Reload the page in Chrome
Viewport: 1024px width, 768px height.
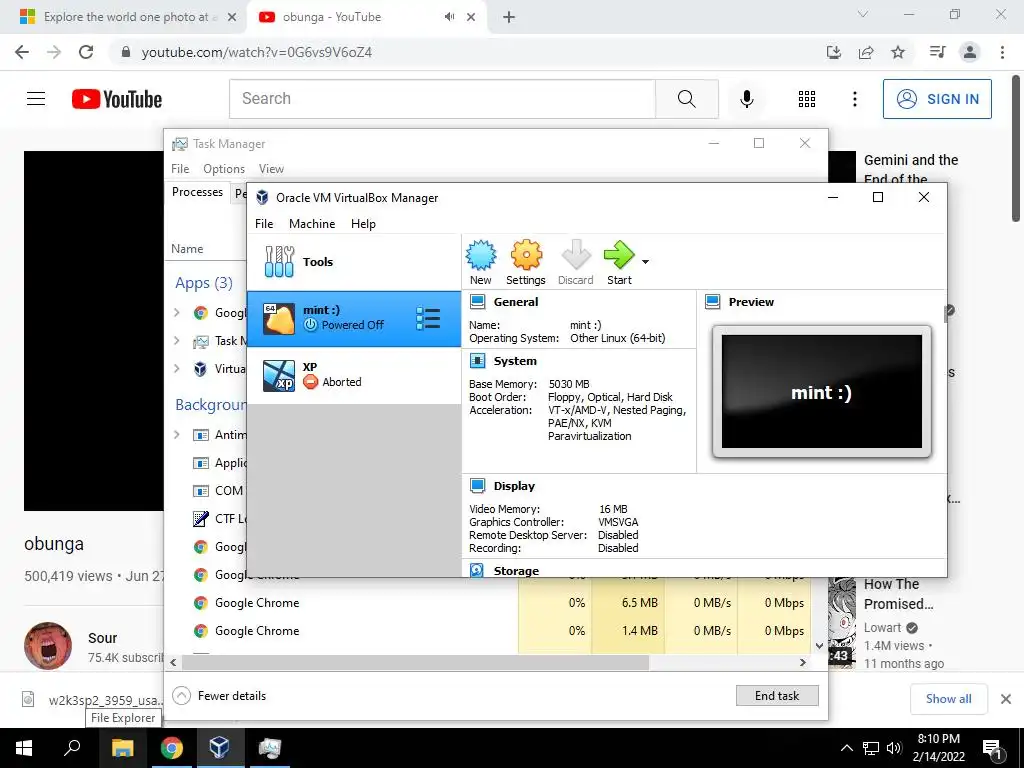tap(86, 52)
